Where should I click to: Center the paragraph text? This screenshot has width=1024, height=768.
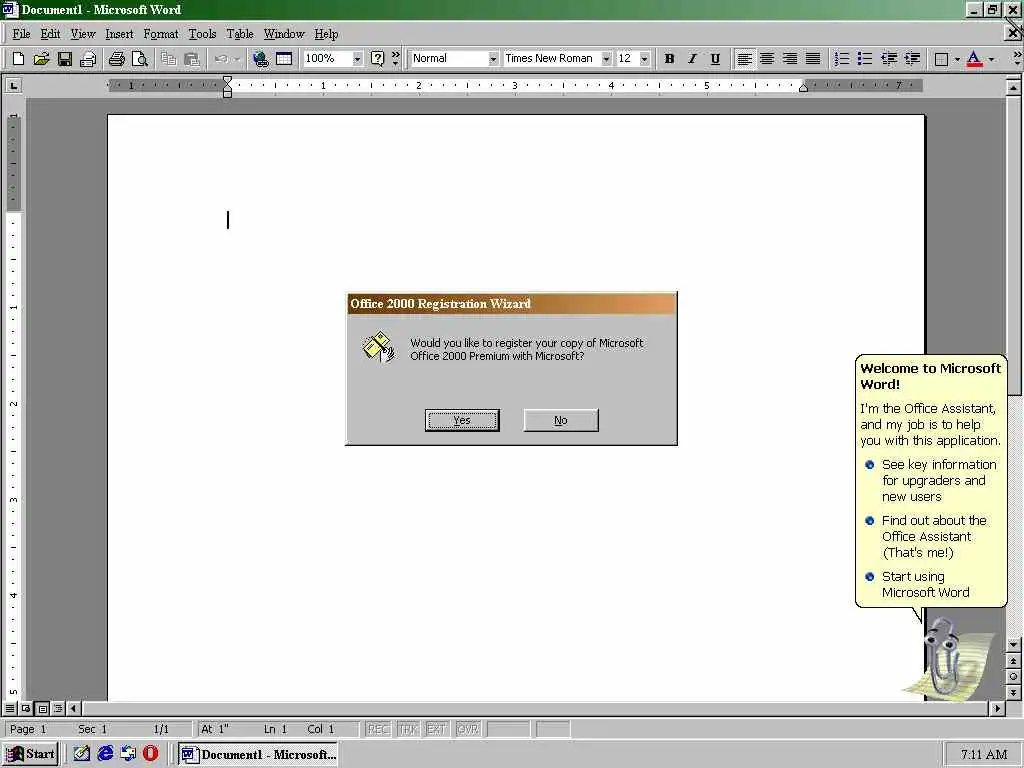(767, 59)
